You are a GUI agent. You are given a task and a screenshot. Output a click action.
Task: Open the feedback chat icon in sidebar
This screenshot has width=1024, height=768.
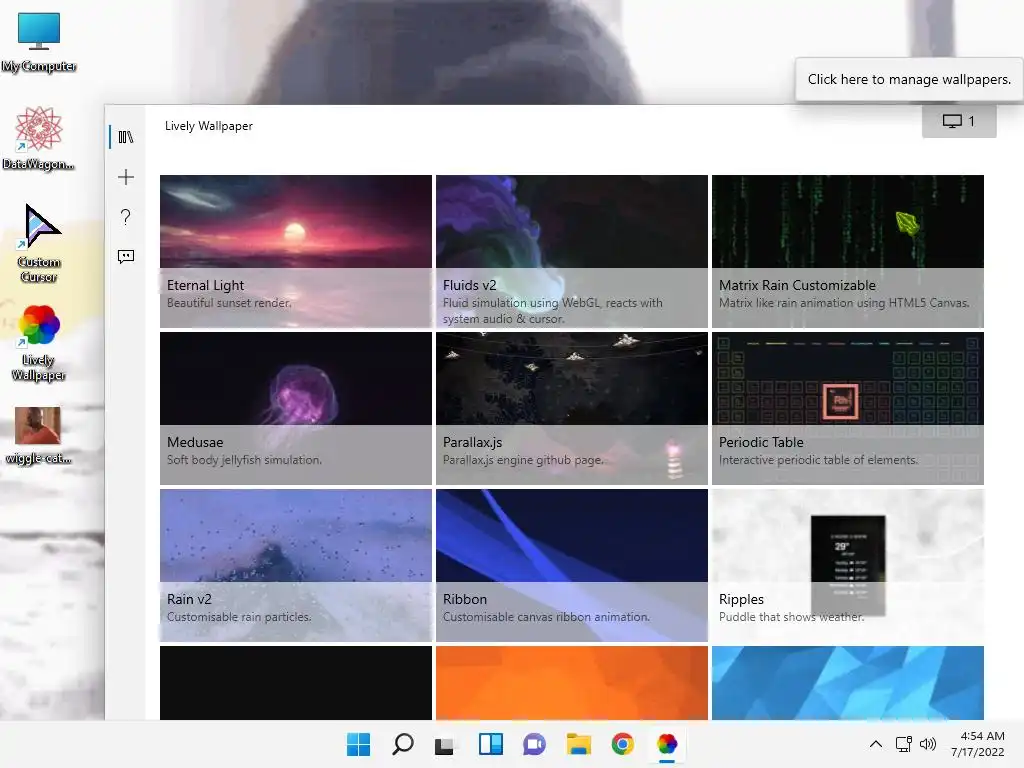click(125, 257)
